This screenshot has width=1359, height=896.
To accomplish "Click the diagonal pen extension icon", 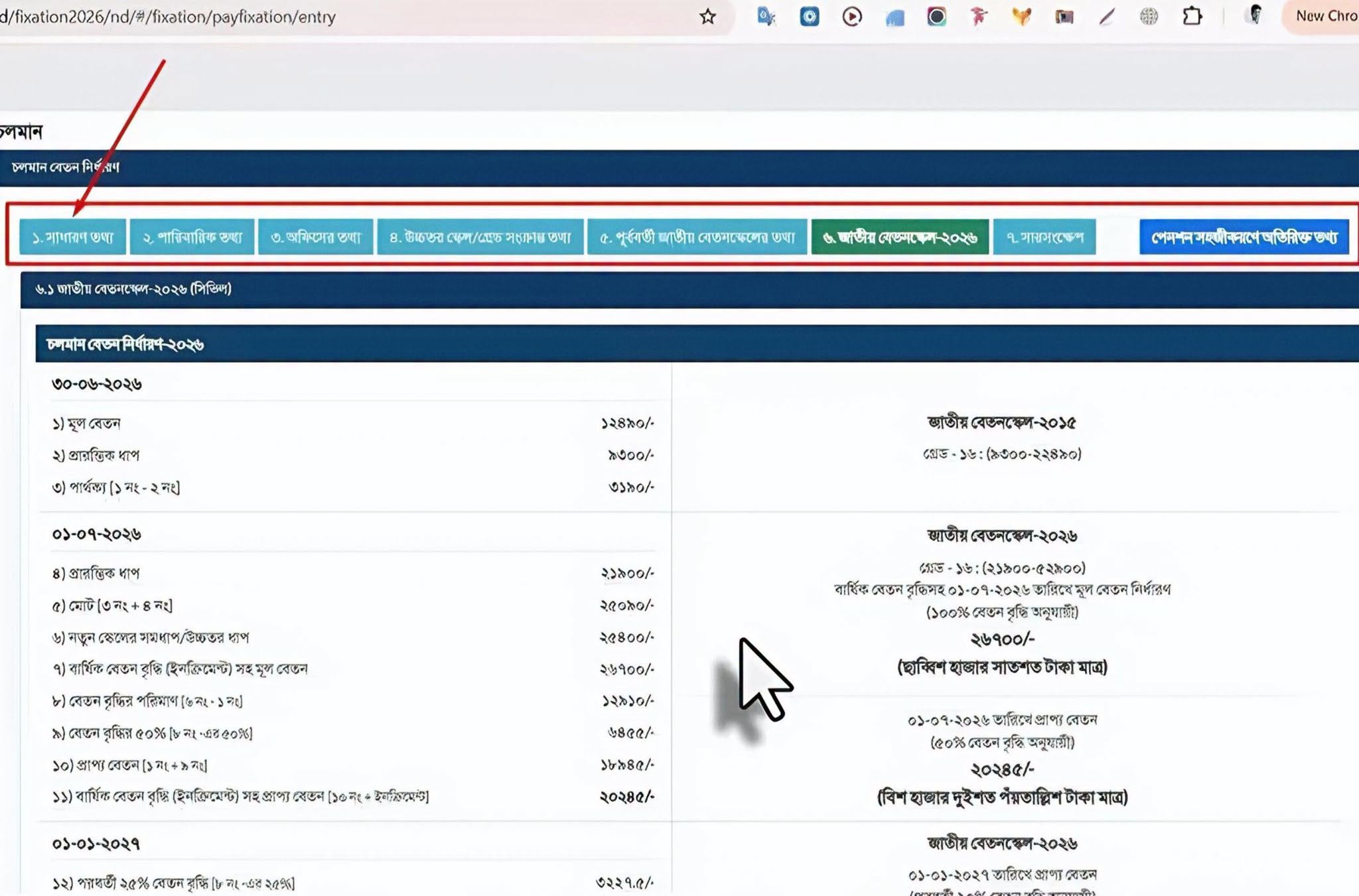I will (1106, 17).
